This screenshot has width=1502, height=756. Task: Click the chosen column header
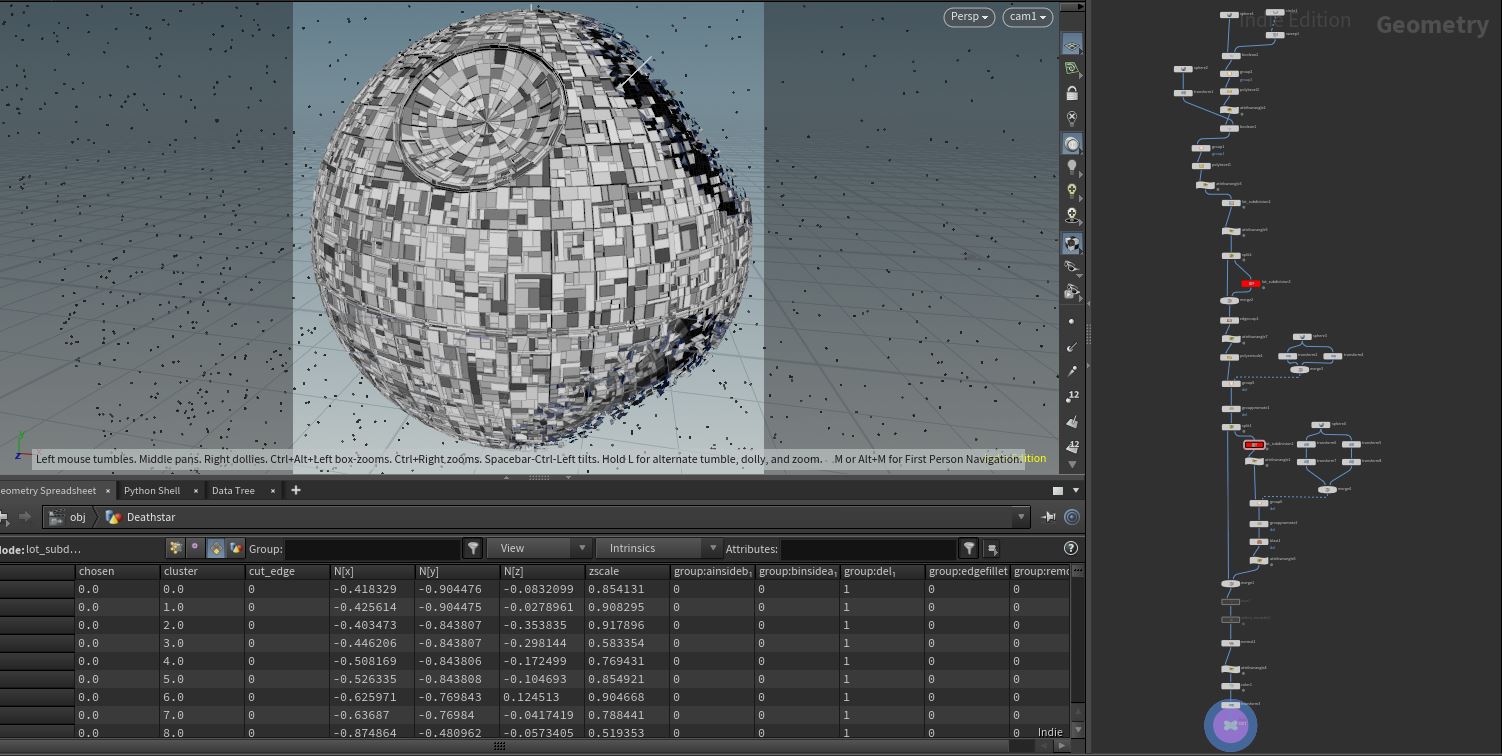(x=117, y=571)
